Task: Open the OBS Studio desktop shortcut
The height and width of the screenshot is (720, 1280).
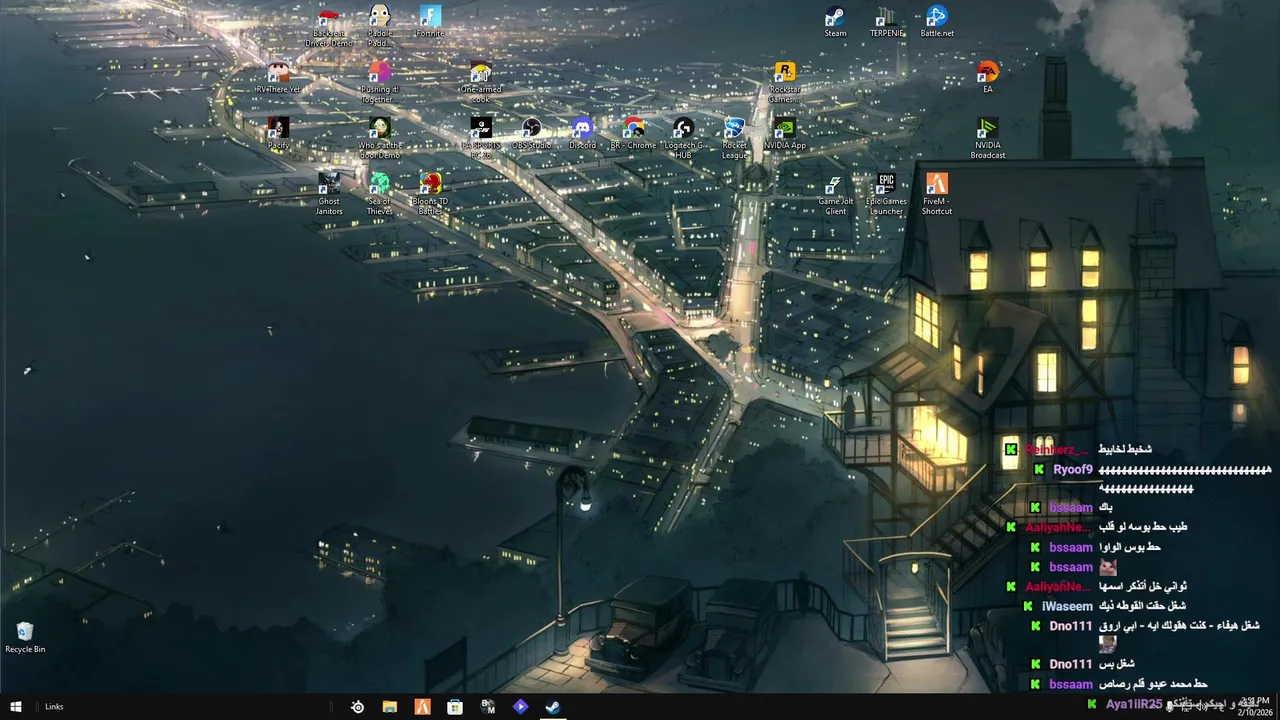Action: (532, 134)
